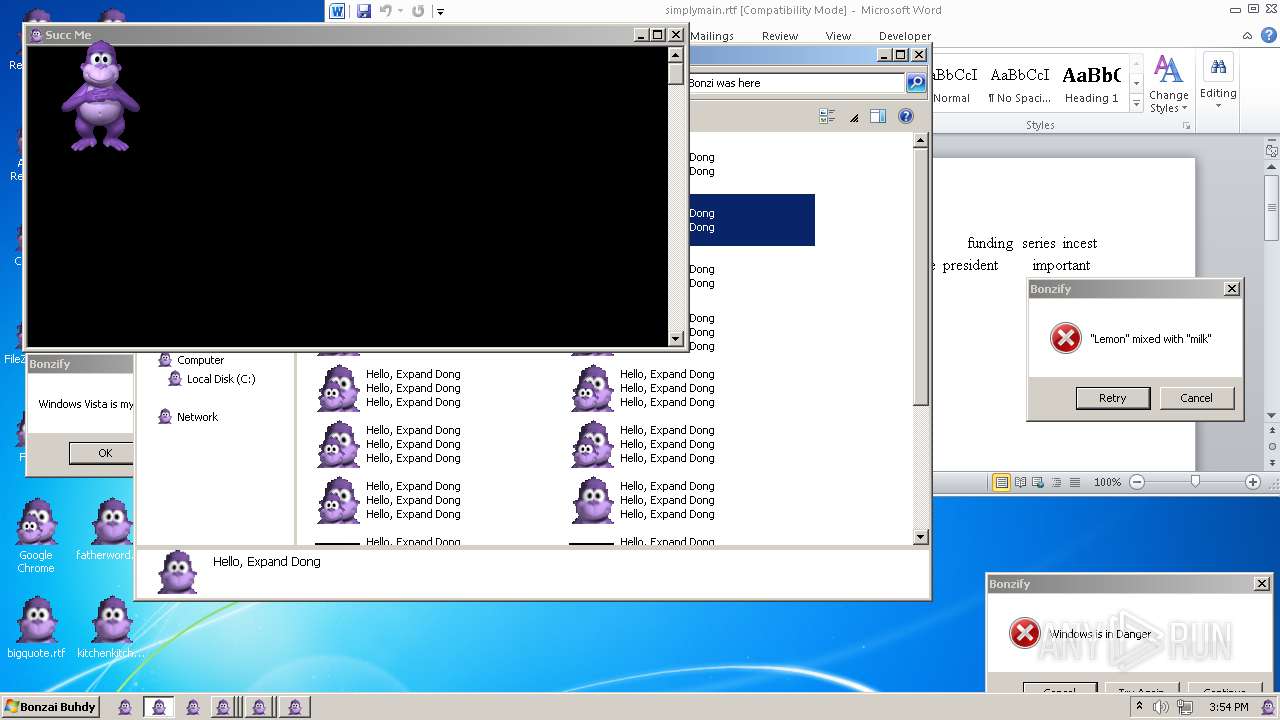Click the Word application icon in title bar
This screenshot has width=1280, height=720.
(337, 11)
